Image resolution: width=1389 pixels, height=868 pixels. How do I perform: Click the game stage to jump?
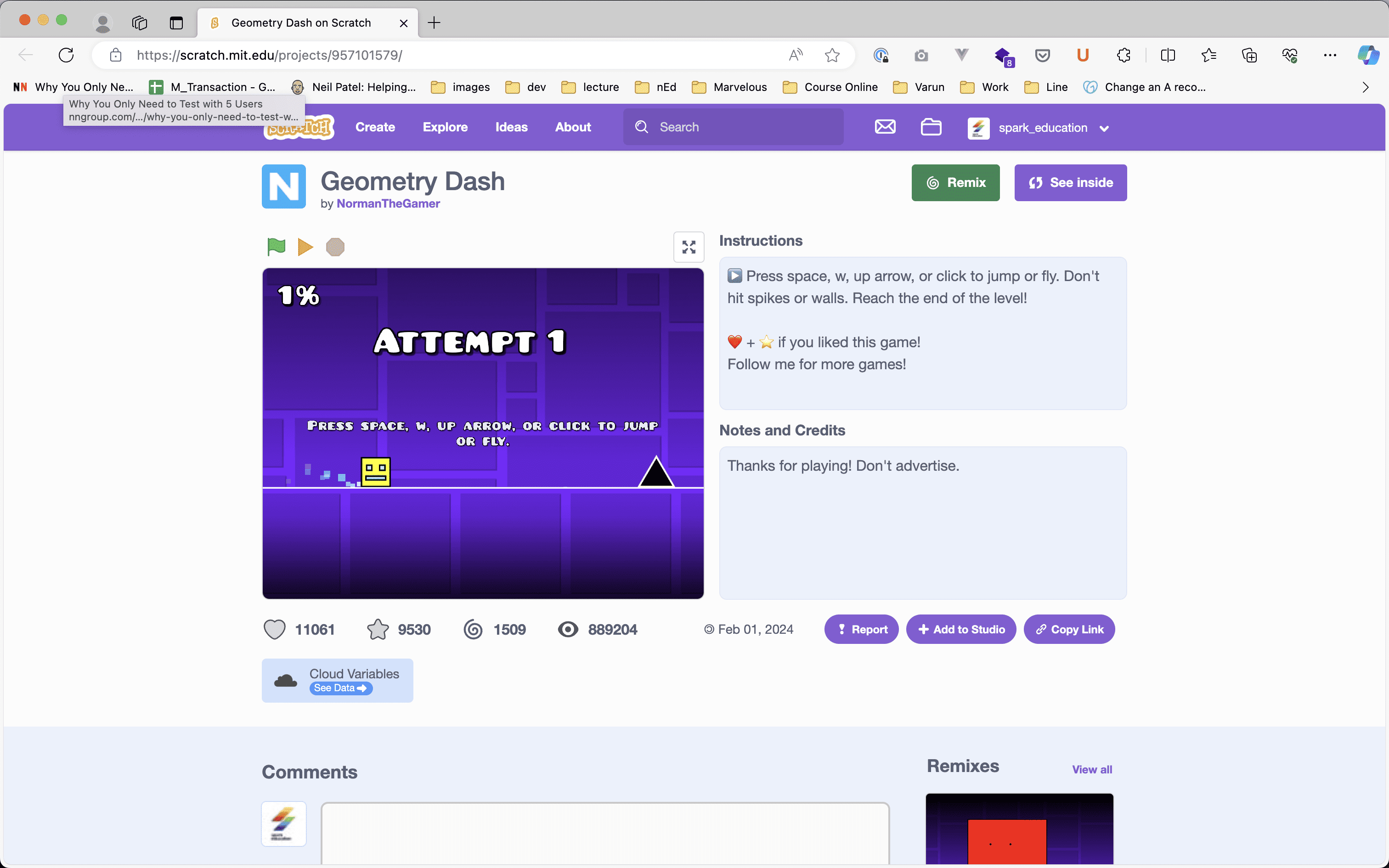pyautogui.click(x=483, y=434)
